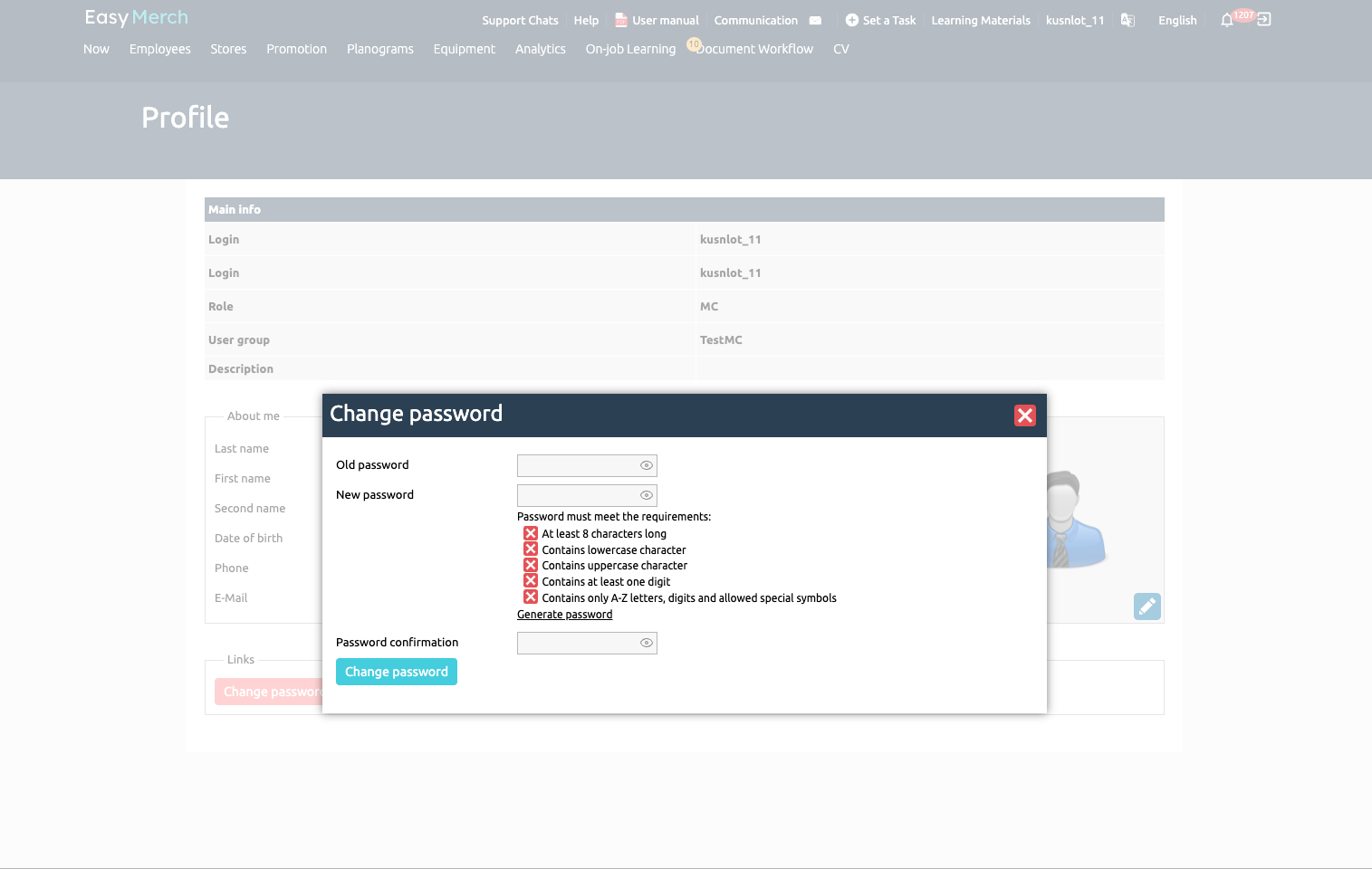Show the Old password text

click(x=646, y=465)
